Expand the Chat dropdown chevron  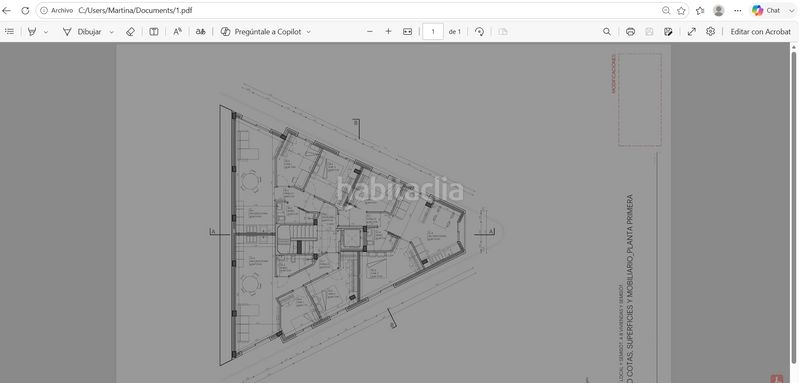pyautogui.click(x=791, y=11)
